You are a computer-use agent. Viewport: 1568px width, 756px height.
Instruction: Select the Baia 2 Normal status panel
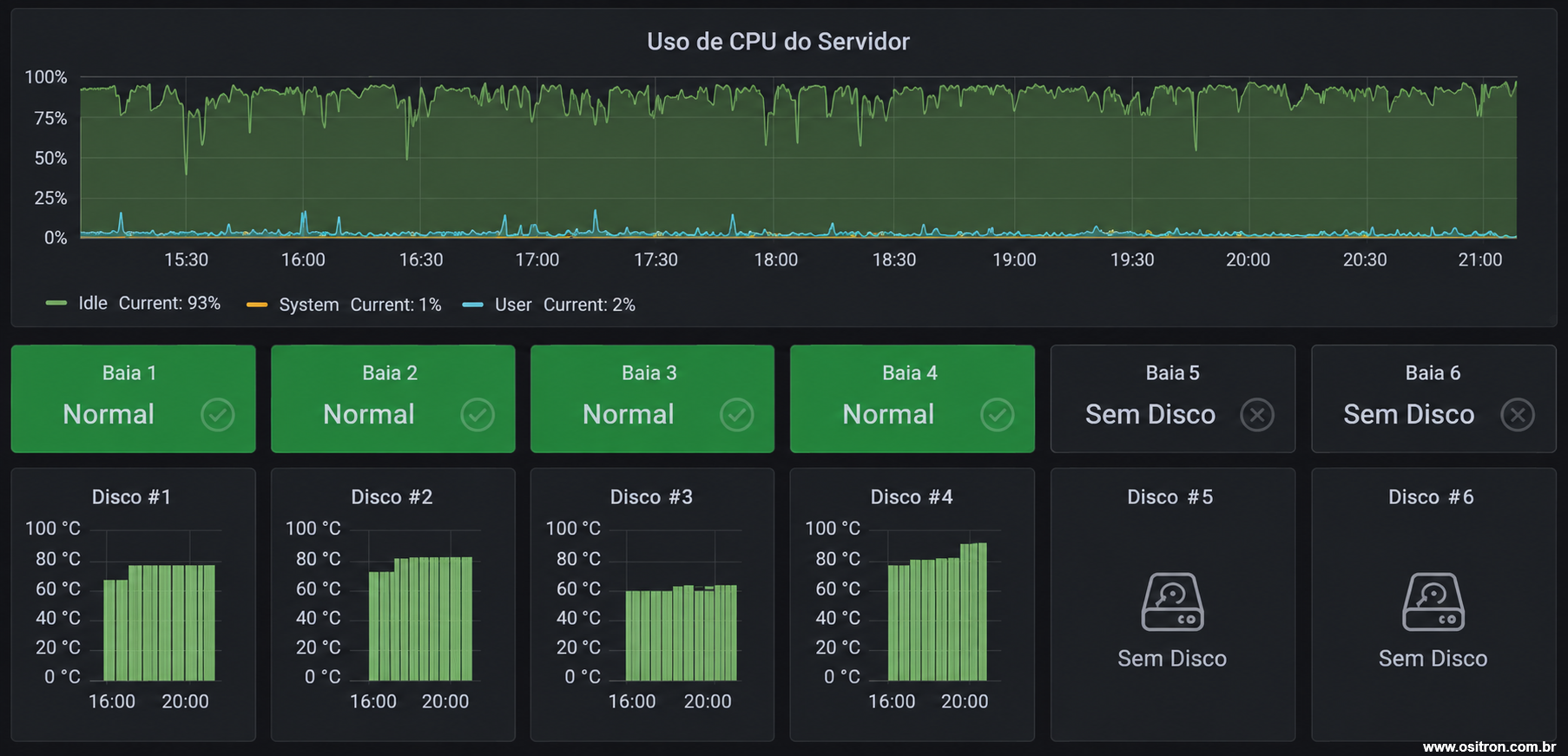coord(393,399)
